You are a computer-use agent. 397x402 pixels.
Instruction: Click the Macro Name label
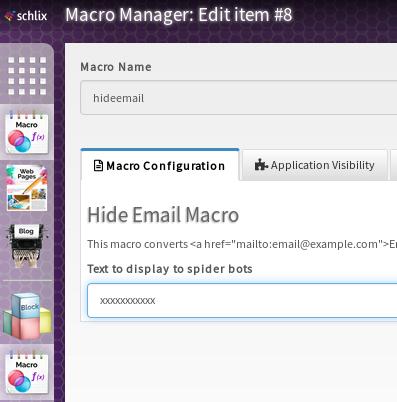pyautogui.click(x=116, y=67)
